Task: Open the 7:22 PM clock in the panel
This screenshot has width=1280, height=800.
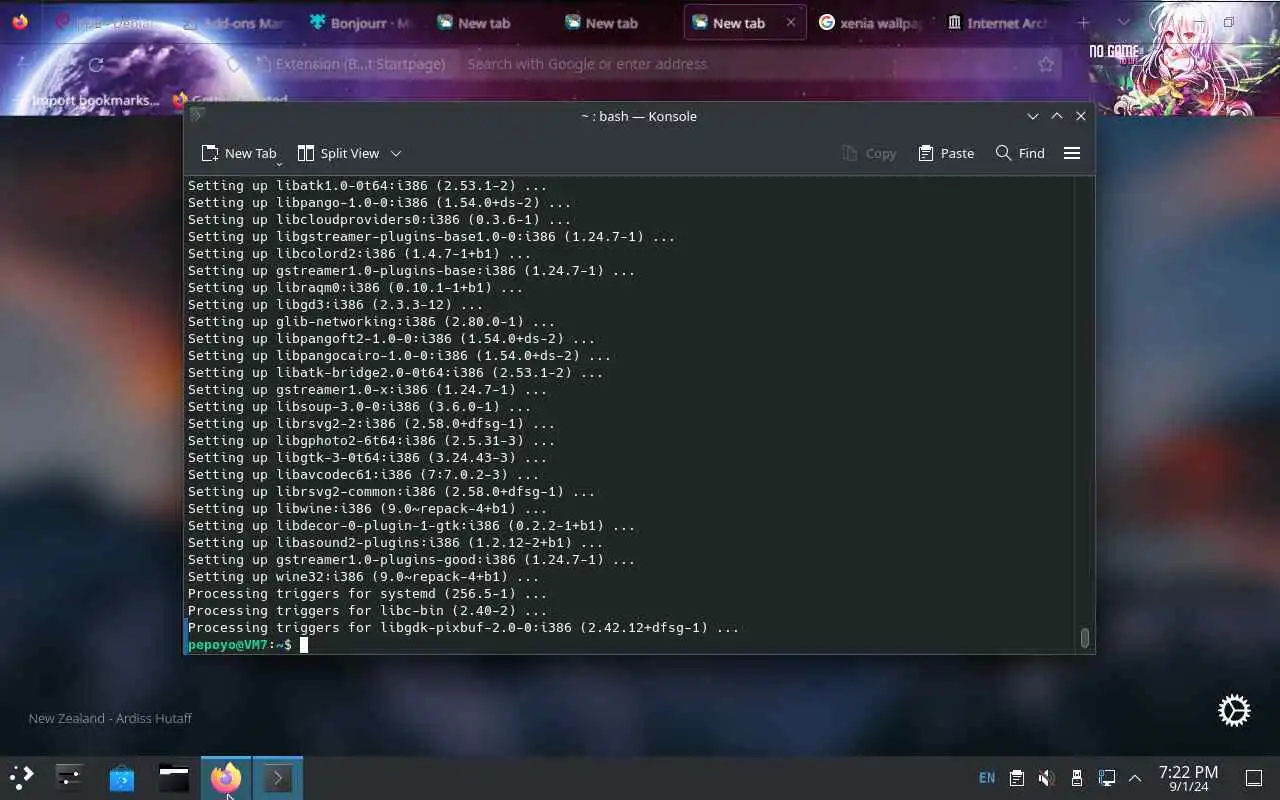Action: 1188,778
